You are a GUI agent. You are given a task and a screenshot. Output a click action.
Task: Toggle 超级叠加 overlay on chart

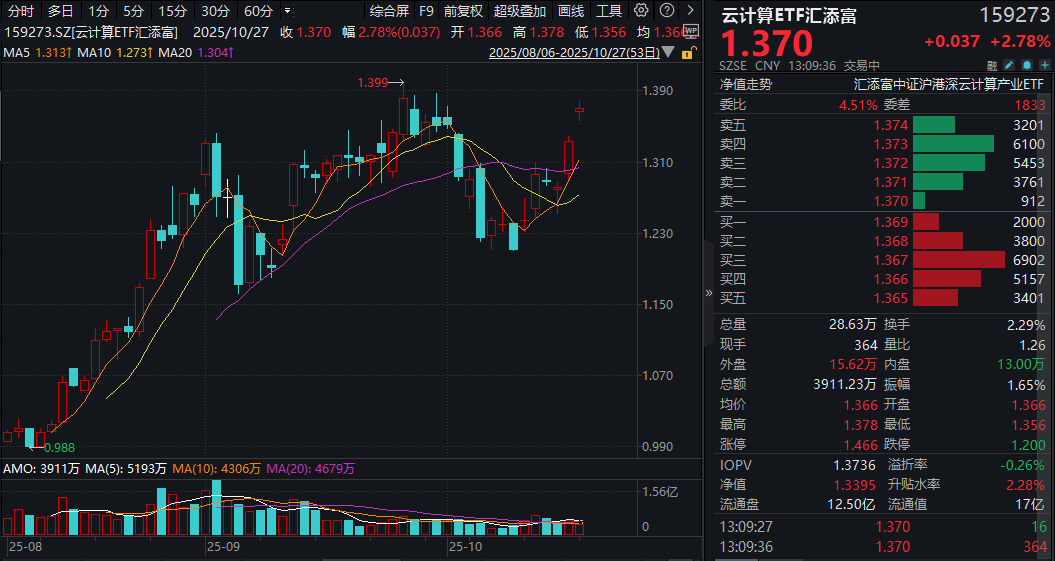click(x=520, y=12)
